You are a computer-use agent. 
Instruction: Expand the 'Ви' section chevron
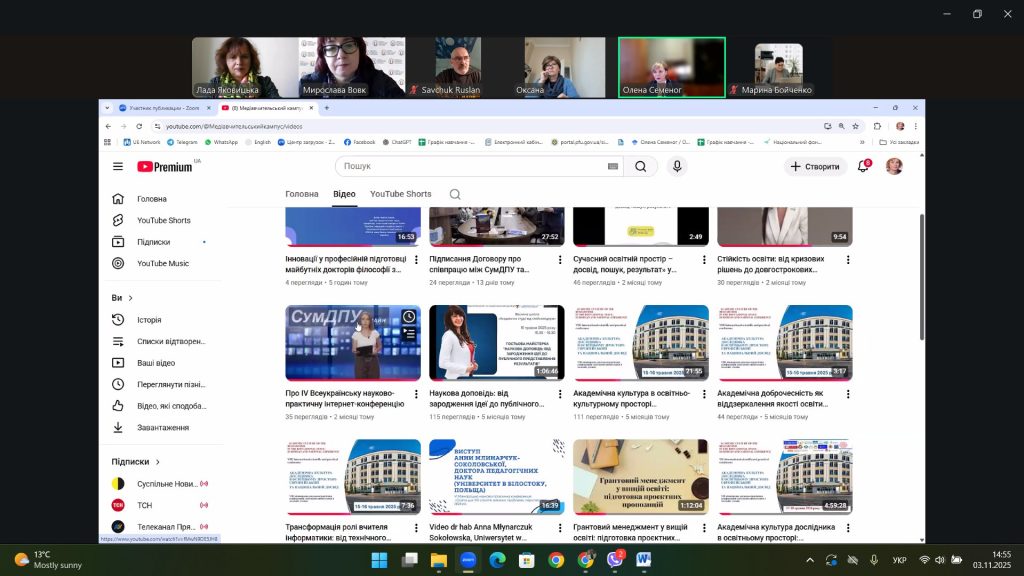(130, 298)
